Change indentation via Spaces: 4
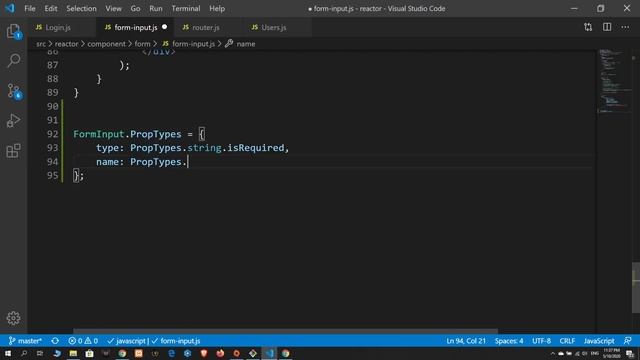Image resolution: width=640 pixels, height=360 pixels. 509,341
